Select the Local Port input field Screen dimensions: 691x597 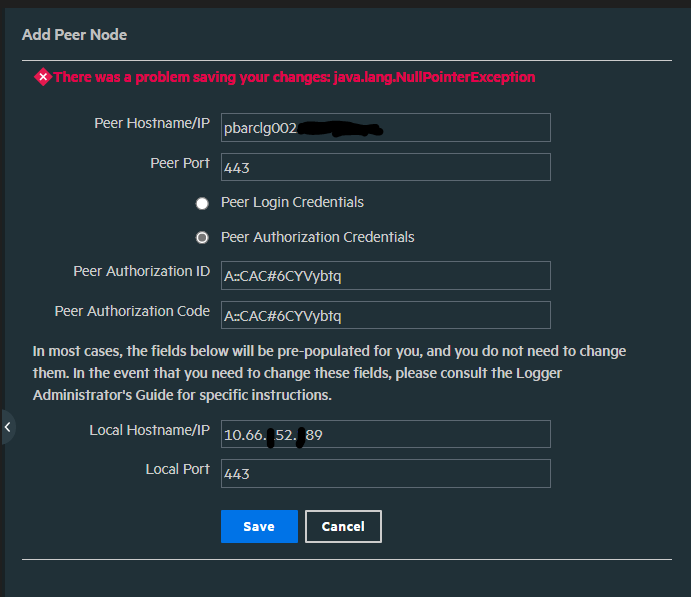click(x=385, y=473)
